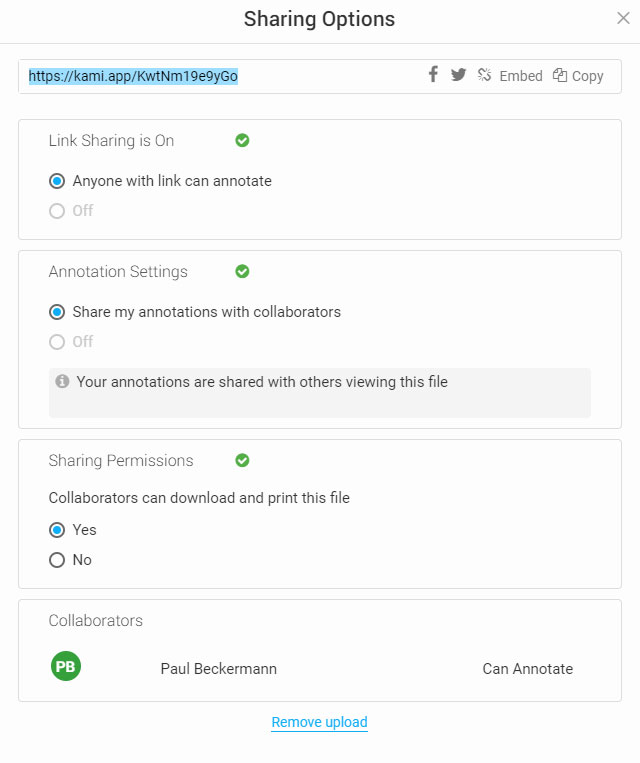
Task: Click Link Sharing green checkmark icon
Action: coord(242,141)
